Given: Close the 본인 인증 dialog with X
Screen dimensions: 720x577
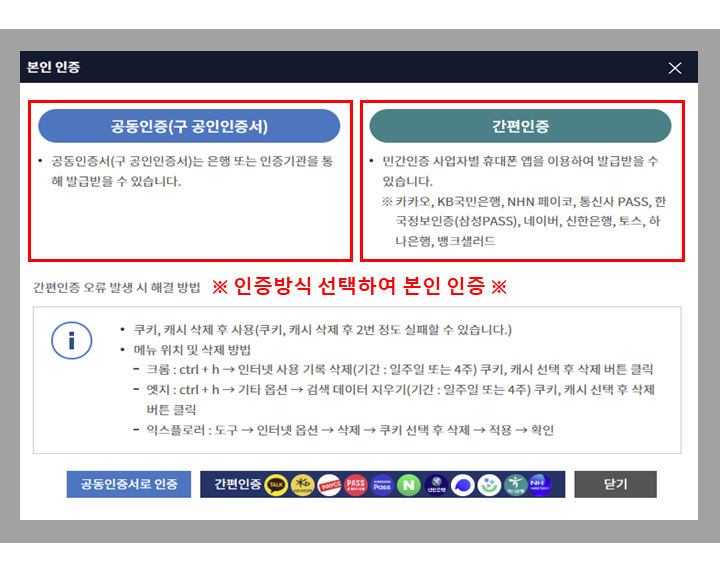Looking at the screenshot, I should coord(675,68).
